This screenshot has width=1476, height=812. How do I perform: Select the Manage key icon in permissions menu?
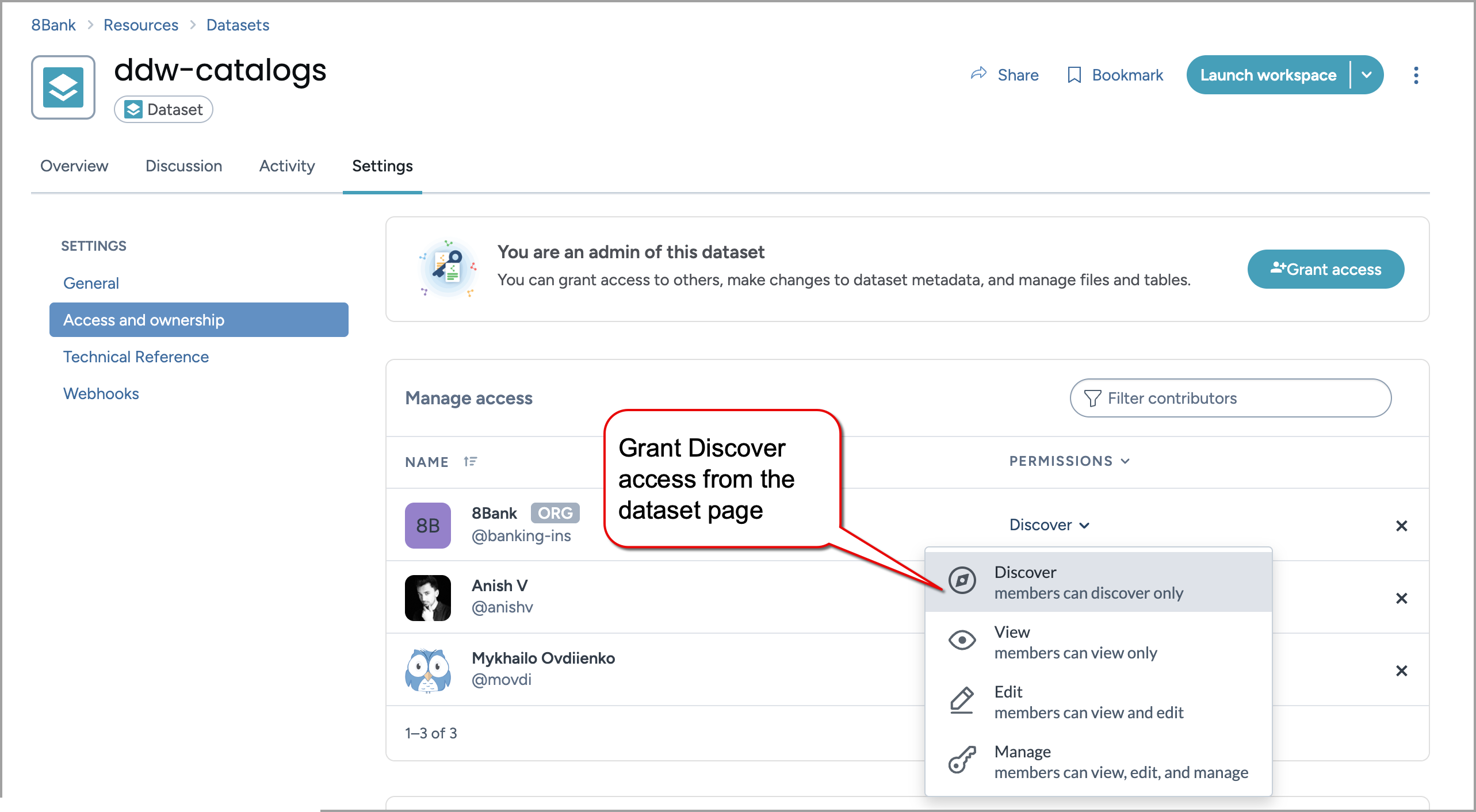pos(961,760)
